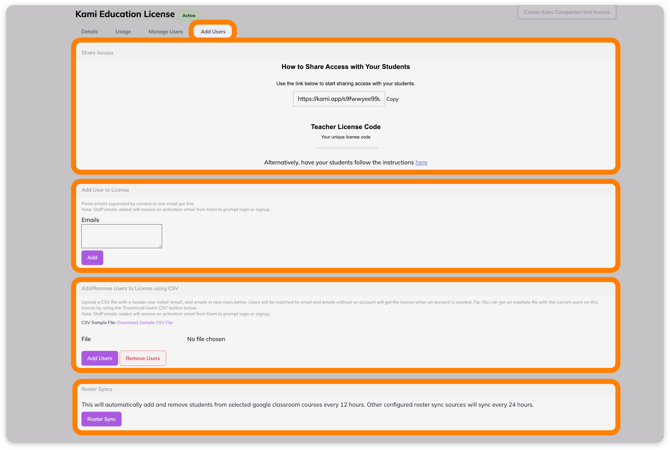Click the Remove Users button

[143, 358]
